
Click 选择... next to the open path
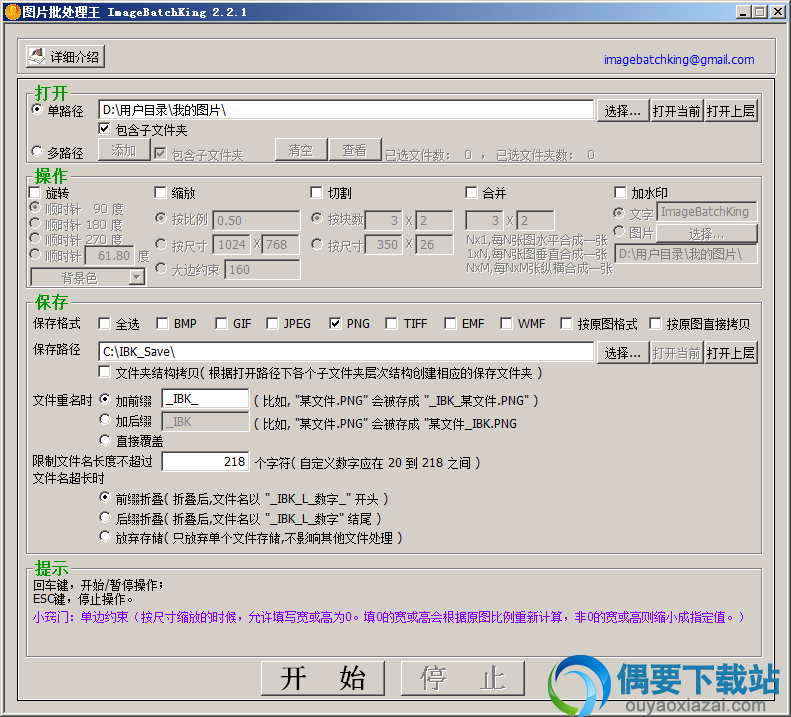tap(623, 111)
